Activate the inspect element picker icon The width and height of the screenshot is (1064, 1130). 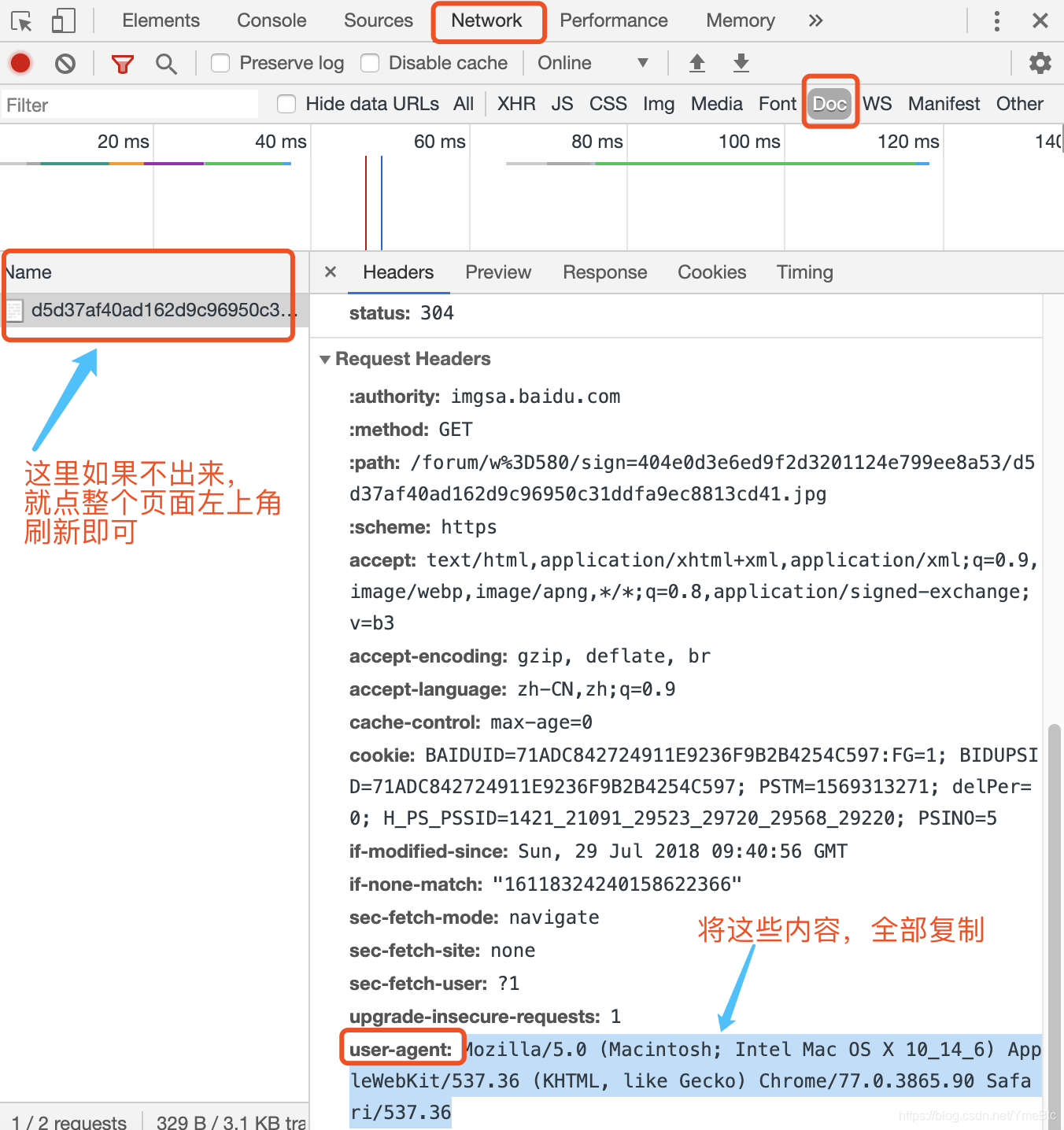coord(22,21)
